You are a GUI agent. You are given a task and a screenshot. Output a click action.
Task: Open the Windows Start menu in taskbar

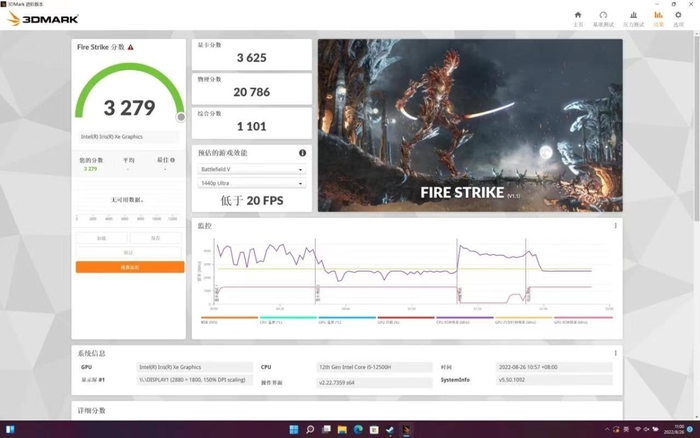(x=294, y=430)
